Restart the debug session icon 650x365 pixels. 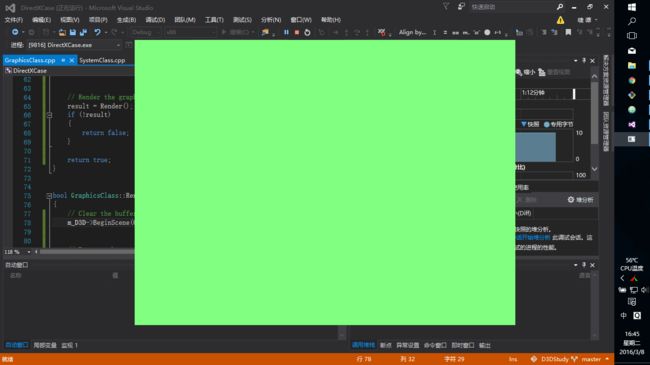point(307,32)
